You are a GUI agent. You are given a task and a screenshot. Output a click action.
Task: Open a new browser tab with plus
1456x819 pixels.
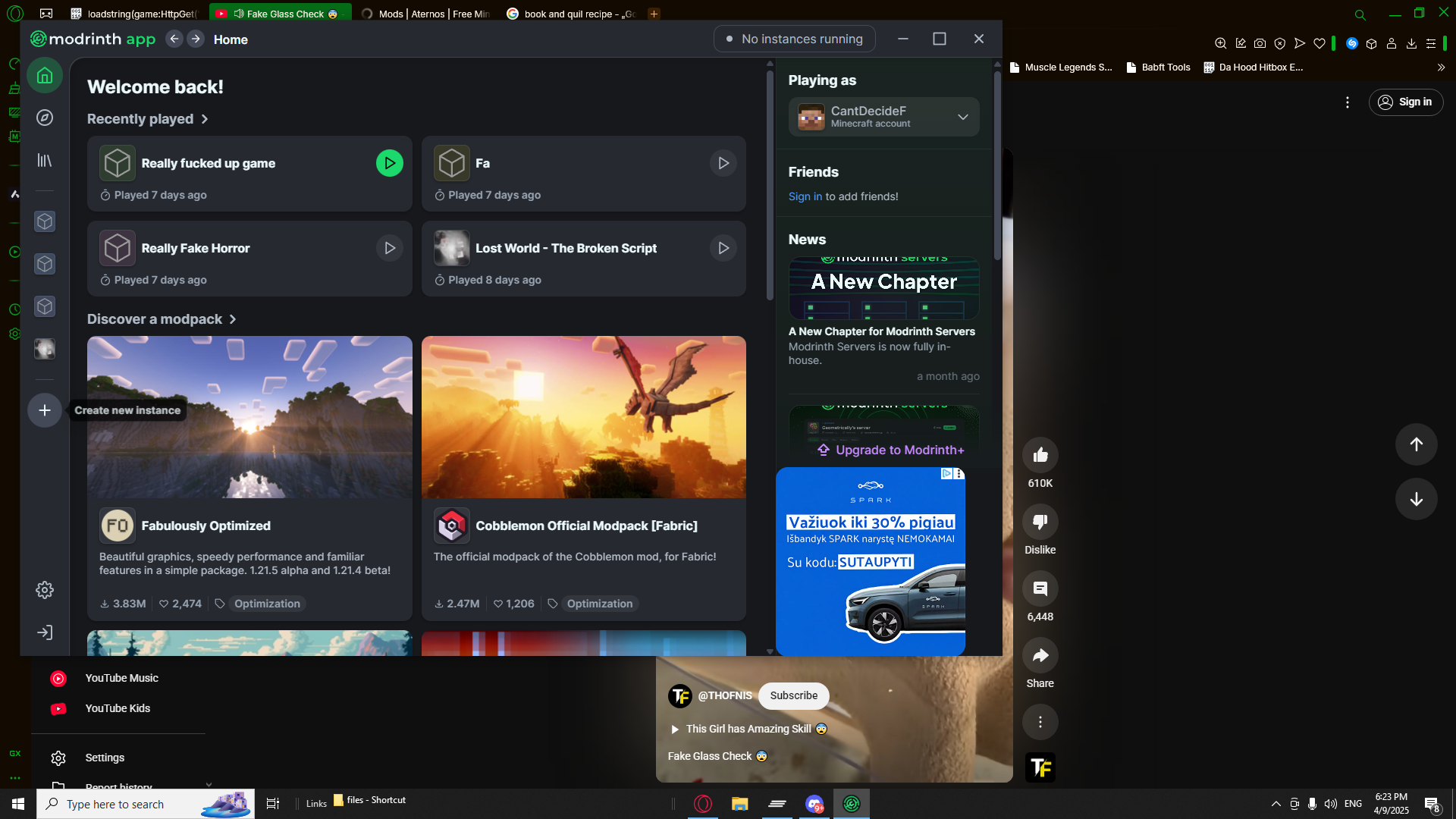654,14
